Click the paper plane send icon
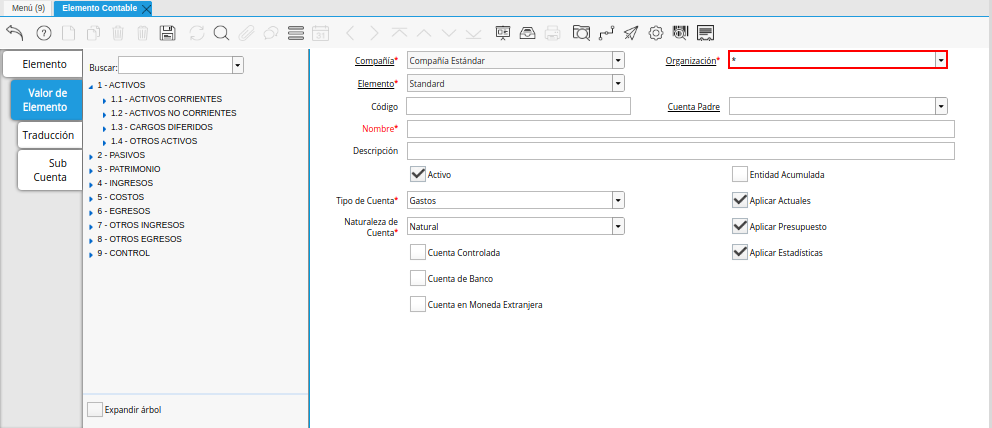The height and width of the screenshot is (428, 992). [631, 33]
